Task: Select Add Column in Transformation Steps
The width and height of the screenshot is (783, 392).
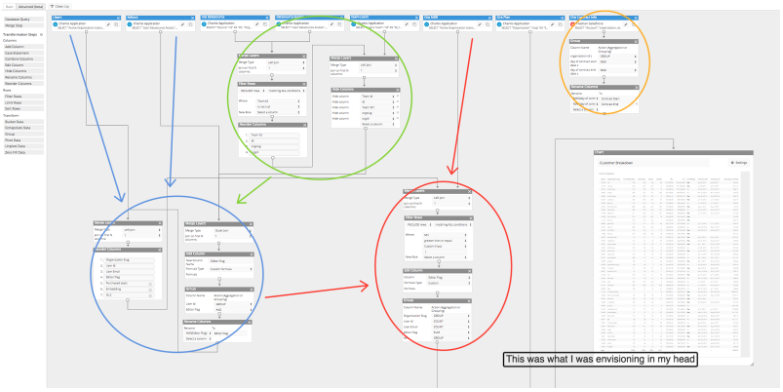Action: [23, 46]
